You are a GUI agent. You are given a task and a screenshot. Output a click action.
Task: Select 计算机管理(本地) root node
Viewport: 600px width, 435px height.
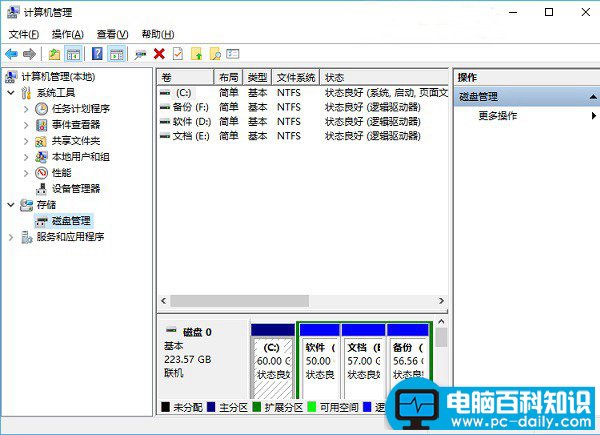(58, 77)
